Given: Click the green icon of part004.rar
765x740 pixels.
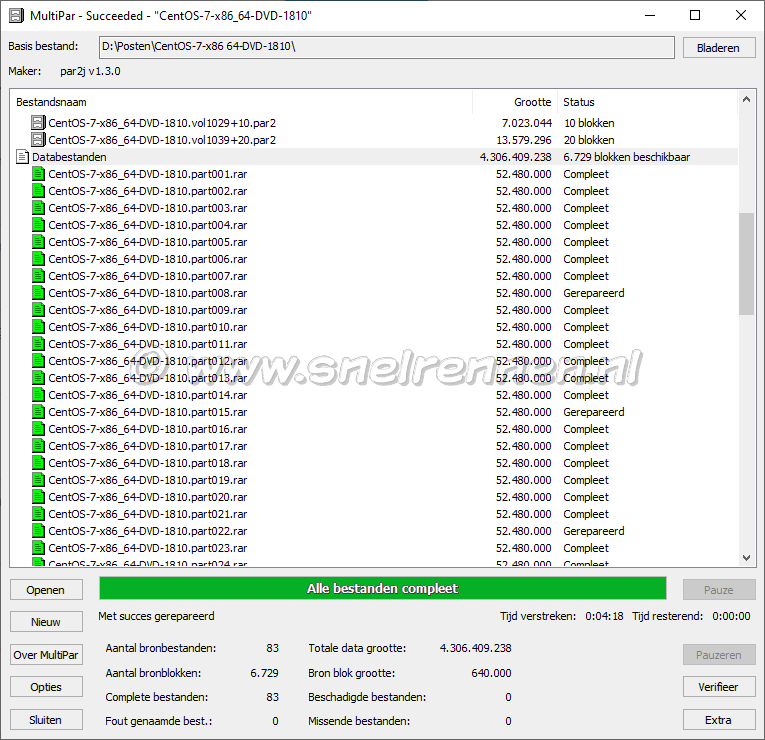Looking at the screenshot, I should (38, 225).
